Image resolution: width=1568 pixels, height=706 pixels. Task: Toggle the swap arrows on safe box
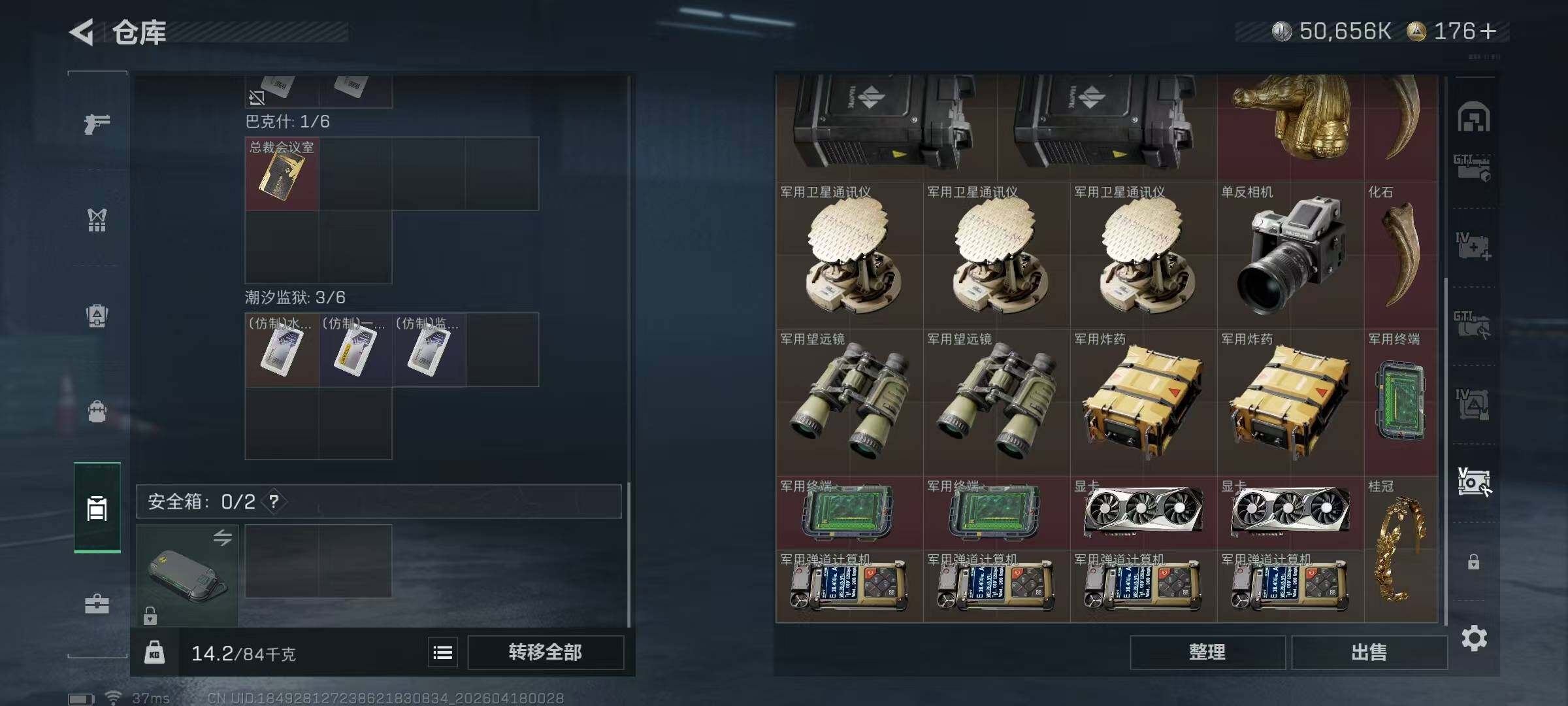222,537
